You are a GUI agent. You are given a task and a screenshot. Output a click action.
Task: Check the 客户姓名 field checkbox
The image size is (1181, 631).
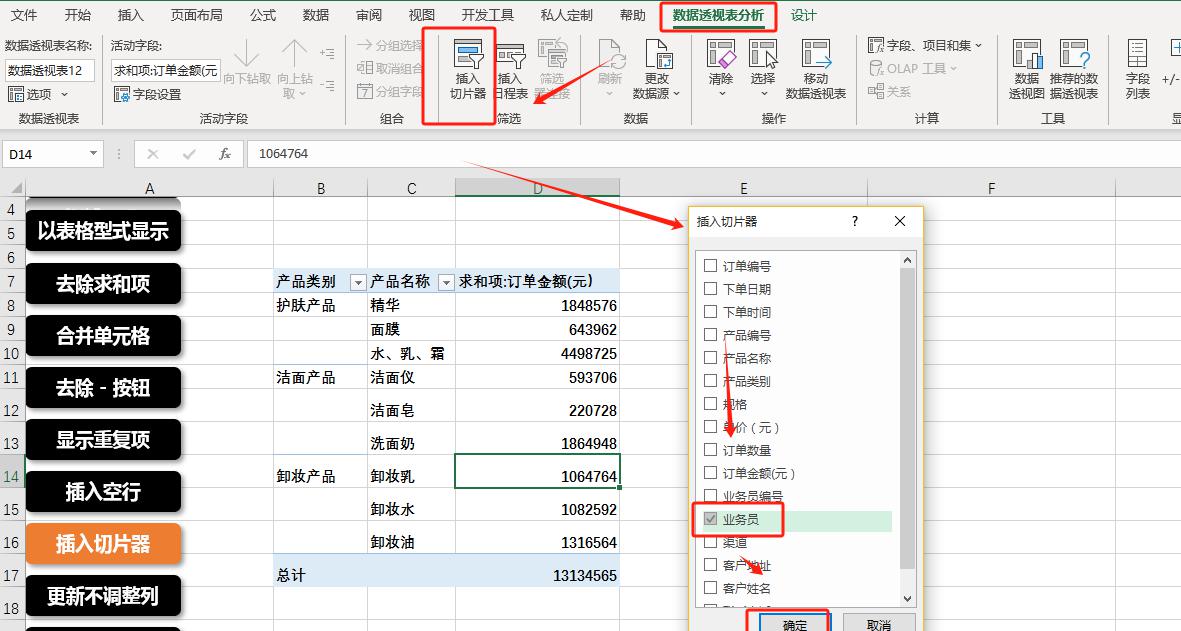point(710,587)
